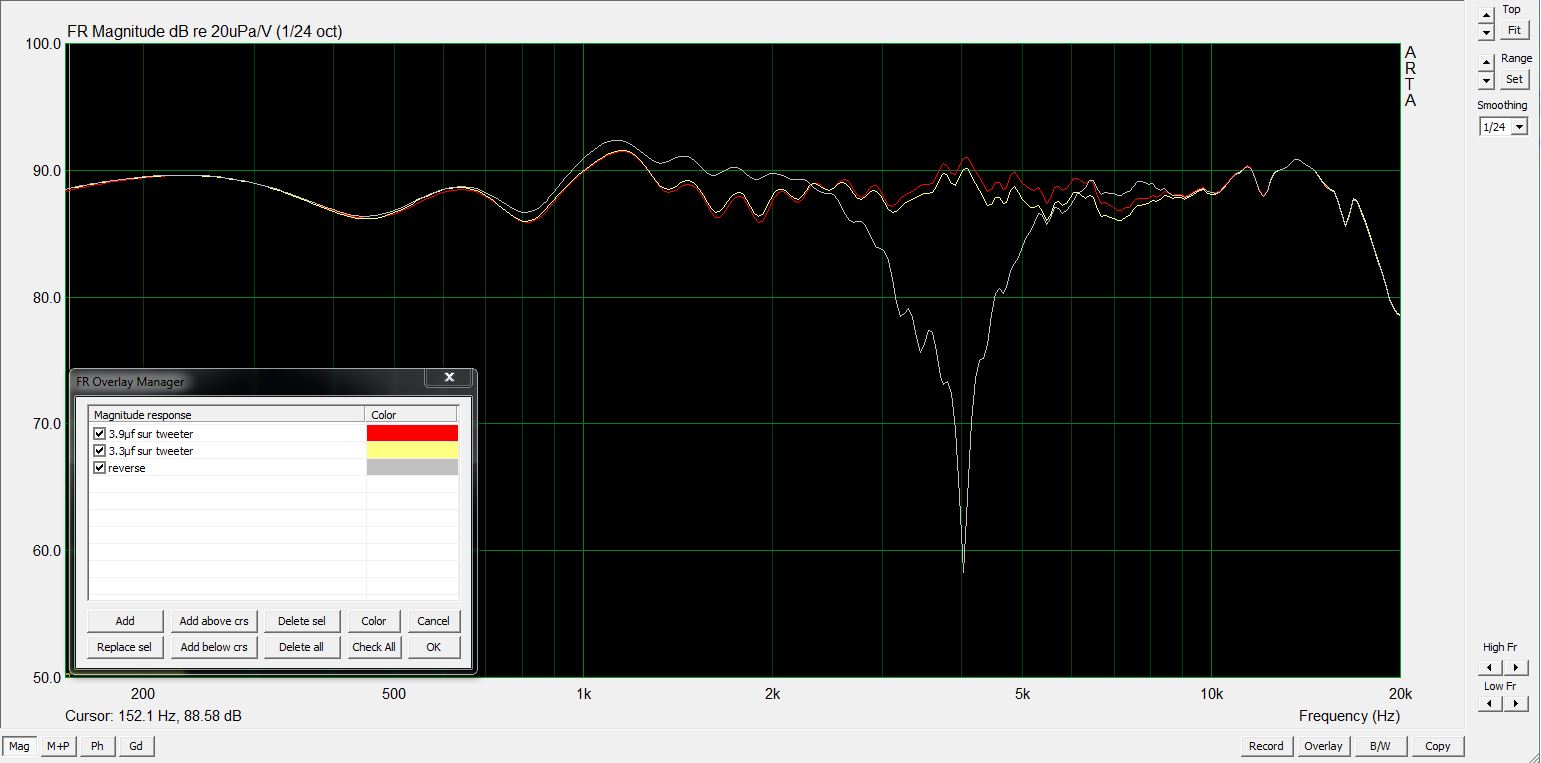Click the Top up arrow stepper

1486,14
